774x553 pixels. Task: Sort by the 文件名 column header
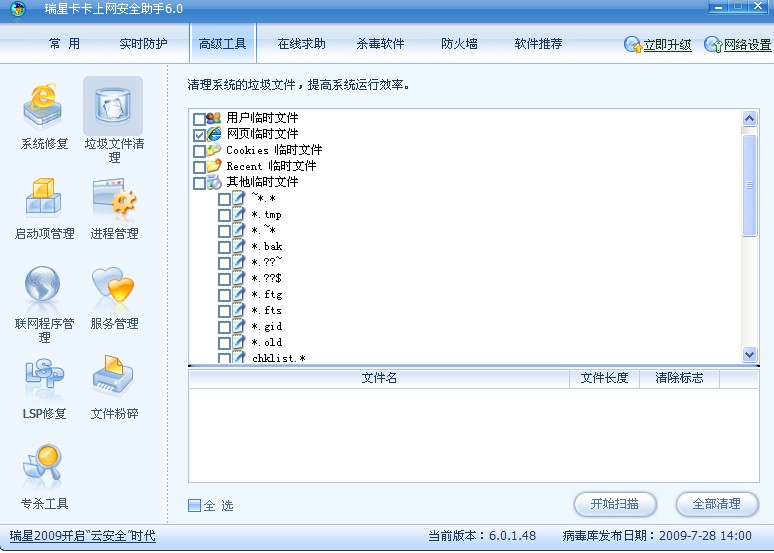tap(379, 378)
